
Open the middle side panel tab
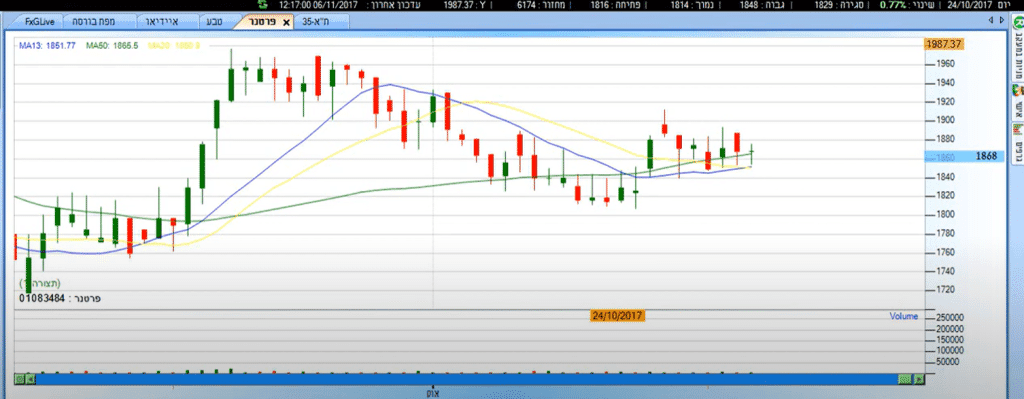point(1017,101)
